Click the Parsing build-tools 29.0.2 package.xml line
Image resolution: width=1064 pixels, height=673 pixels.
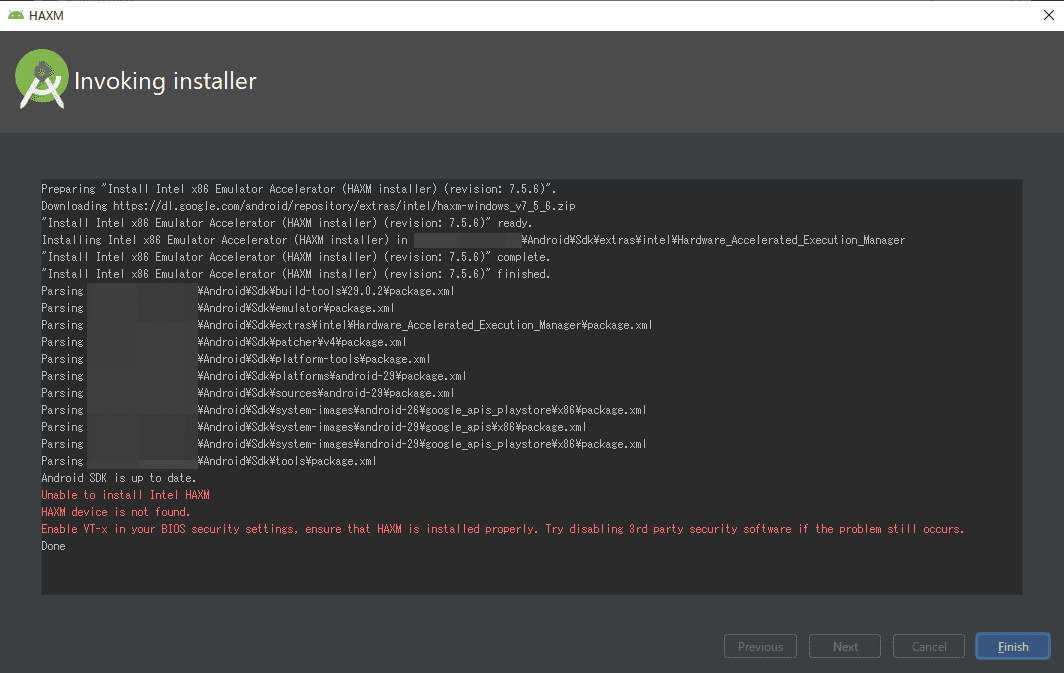(x=248, y=291)
